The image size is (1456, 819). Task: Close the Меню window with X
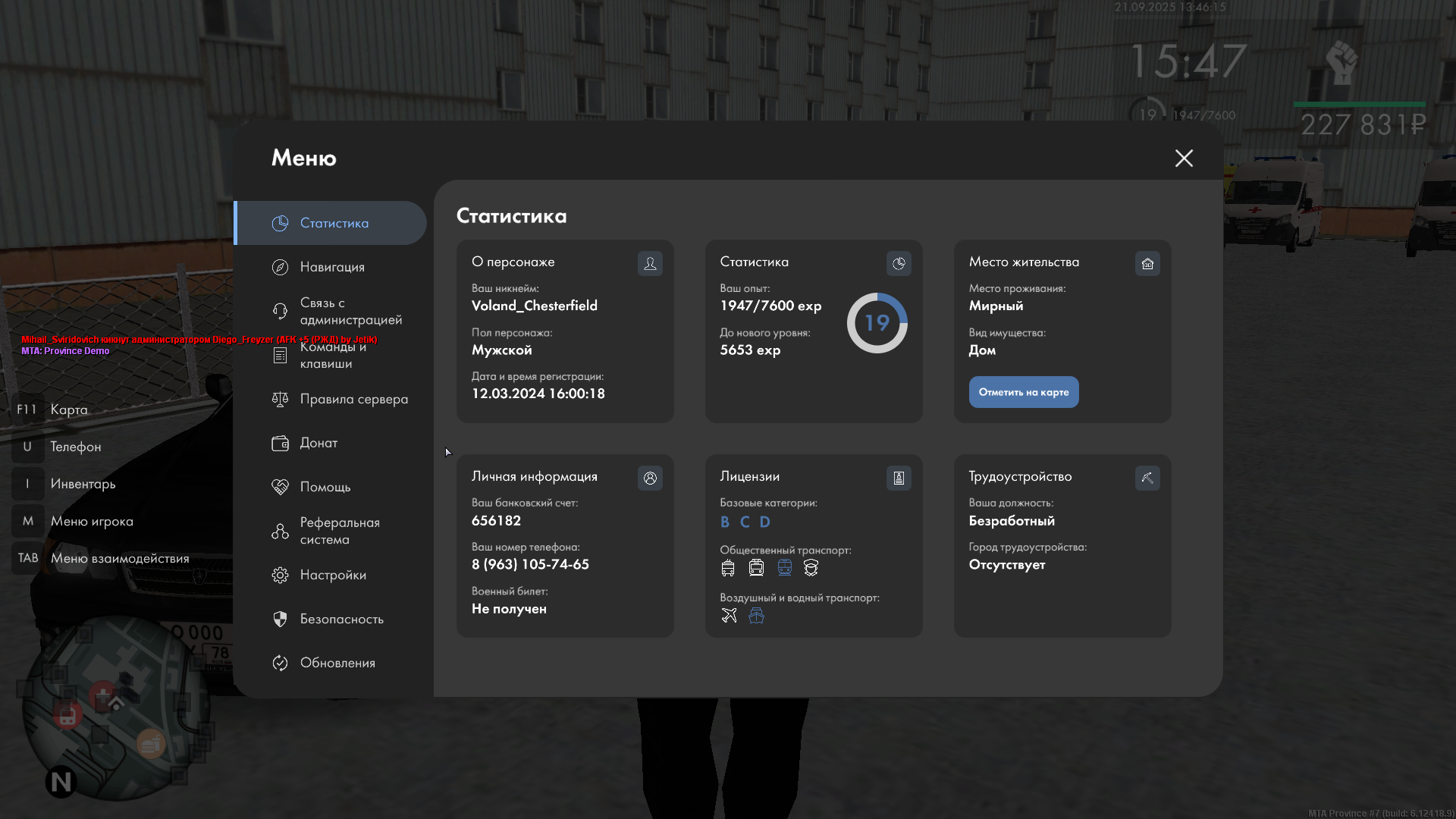coord(1184,158)
